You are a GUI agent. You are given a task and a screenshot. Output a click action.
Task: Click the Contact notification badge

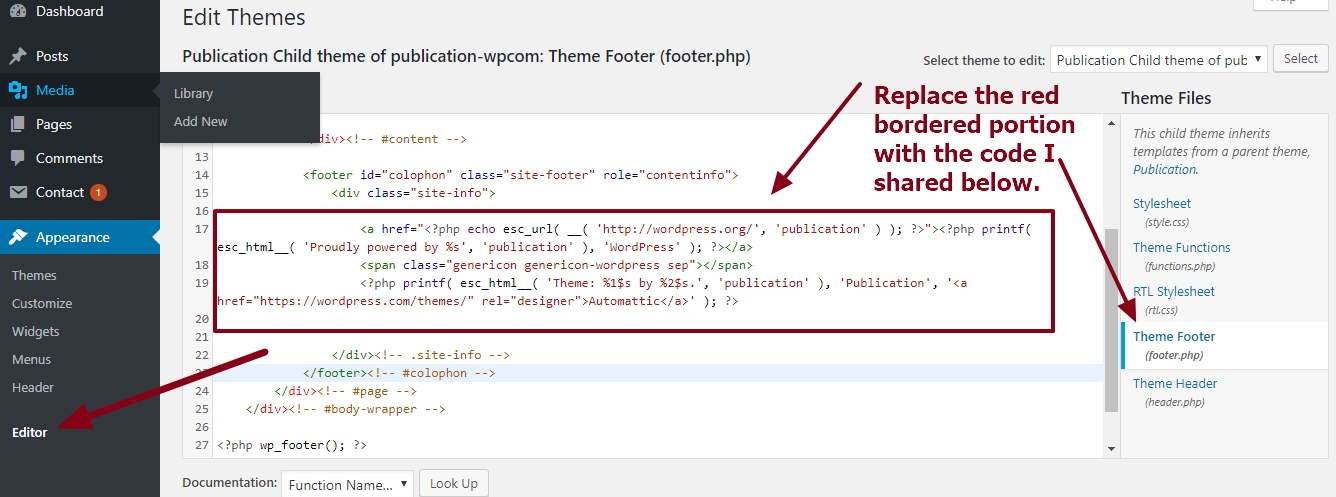[98, 192]
